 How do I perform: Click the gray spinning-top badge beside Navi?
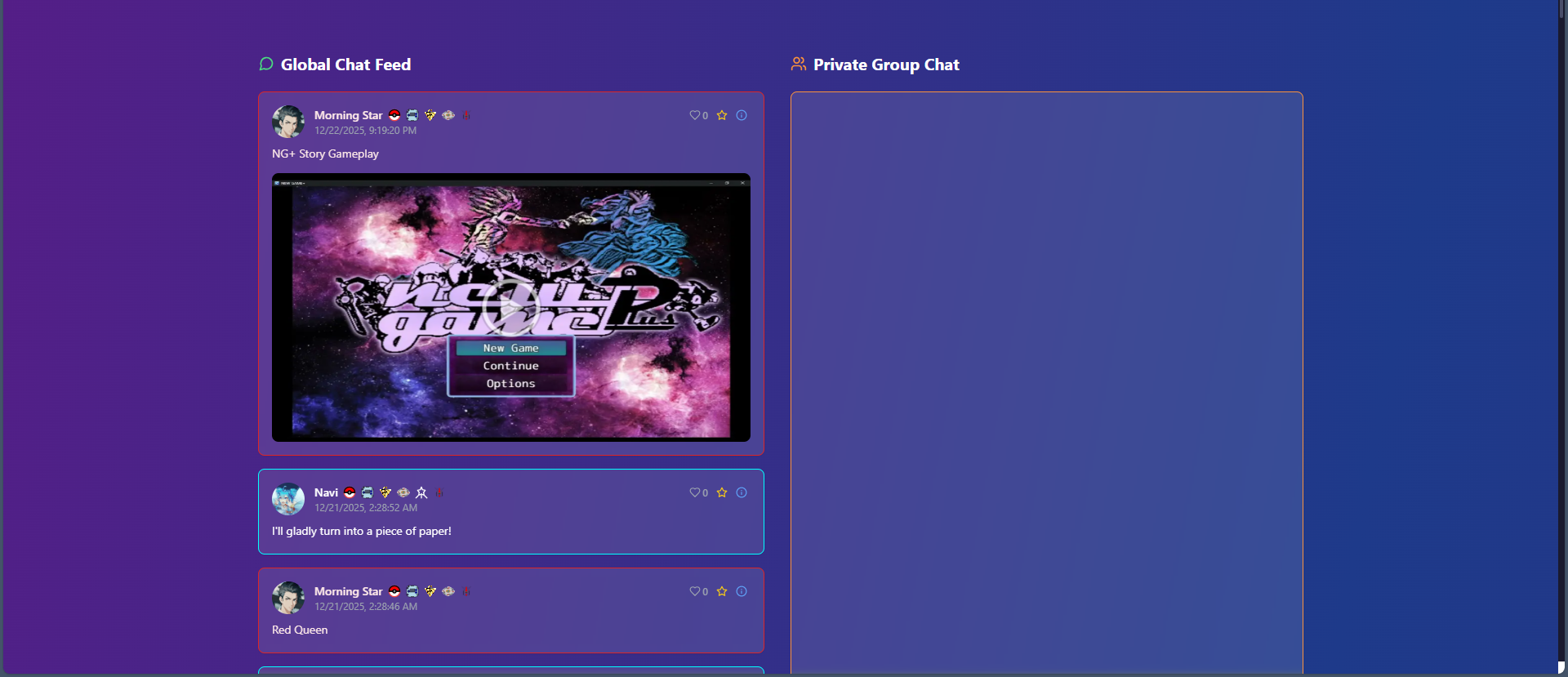tap(403, 492)
